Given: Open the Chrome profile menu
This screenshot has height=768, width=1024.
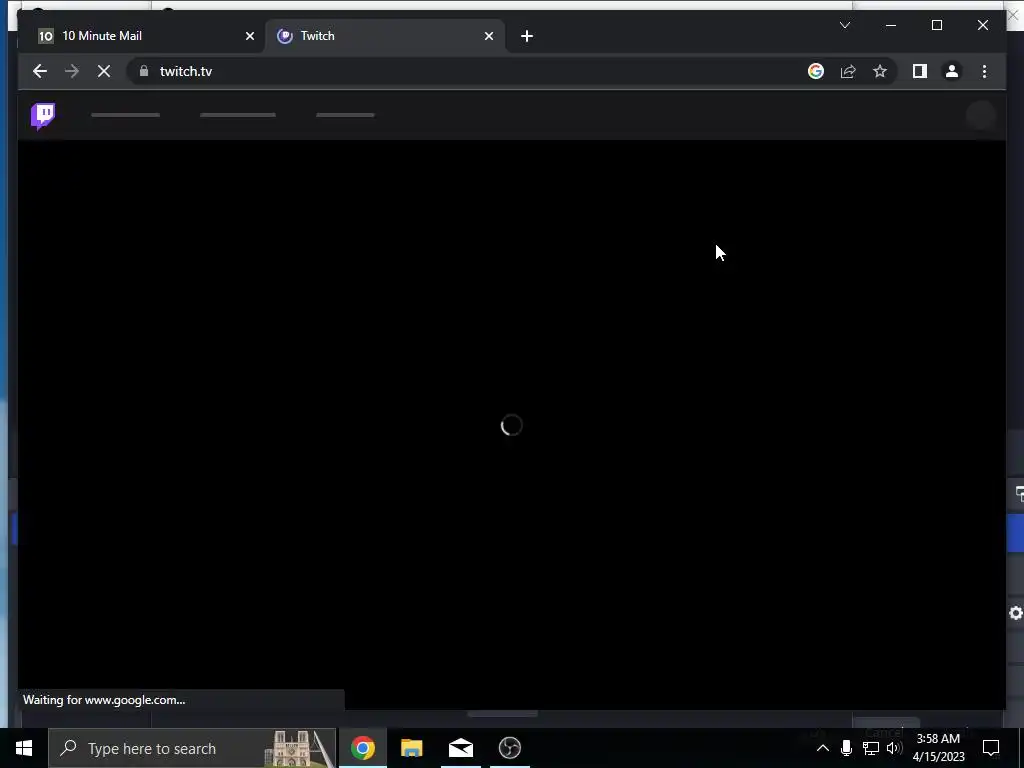Looking at the screenshot, I should point(952,71).
